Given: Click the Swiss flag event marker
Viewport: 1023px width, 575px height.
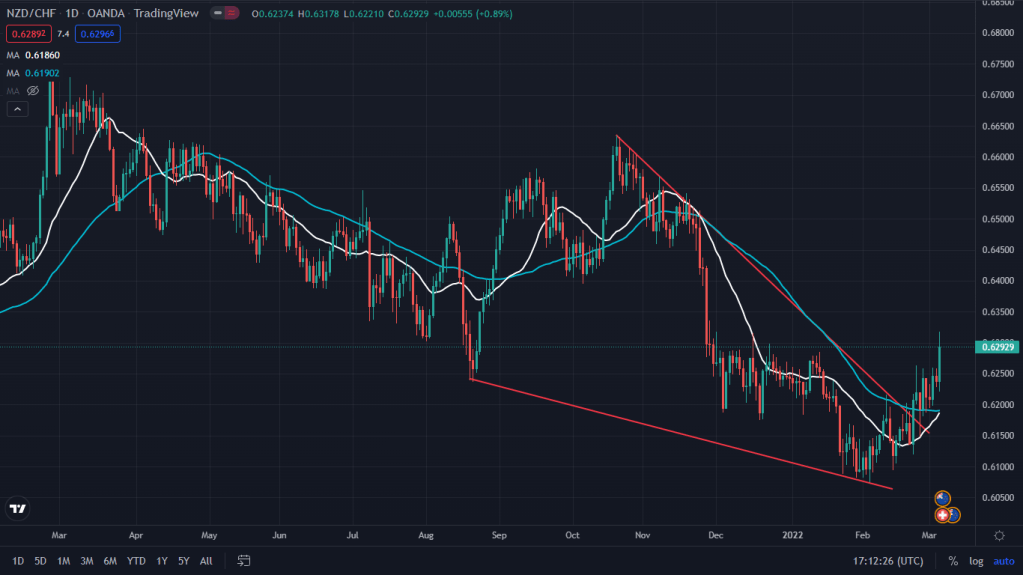Looking at the screenshot, I should click(943, 515).
